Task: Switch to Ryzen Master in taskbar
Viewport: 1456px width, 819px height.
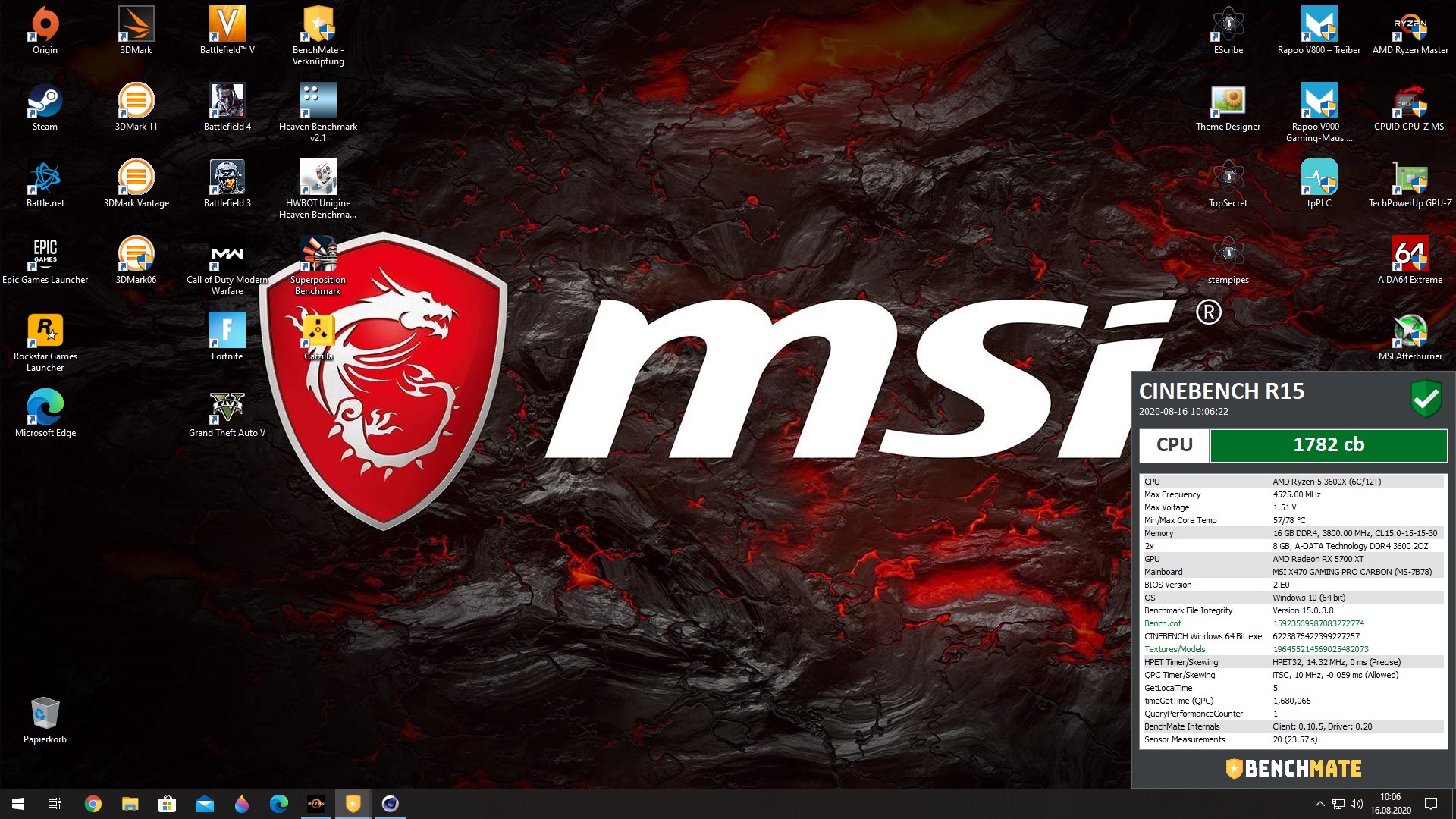Action: 315,804
